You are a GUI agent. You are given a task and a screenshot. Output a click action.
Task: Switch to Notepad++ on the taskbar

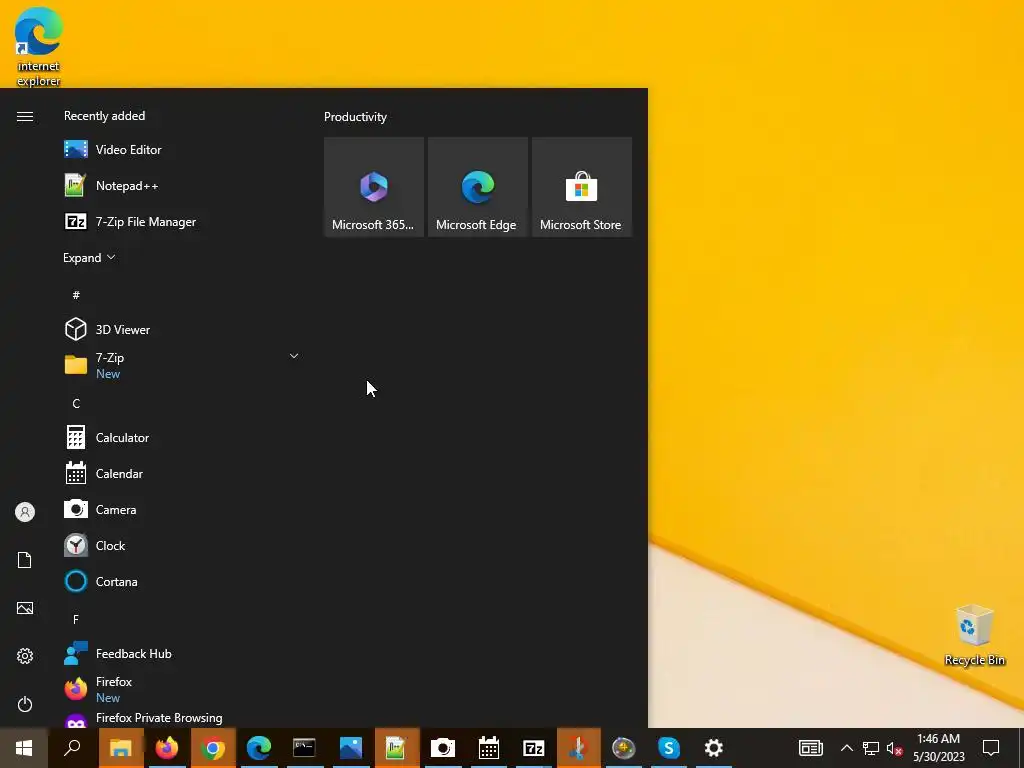[396, 748]
